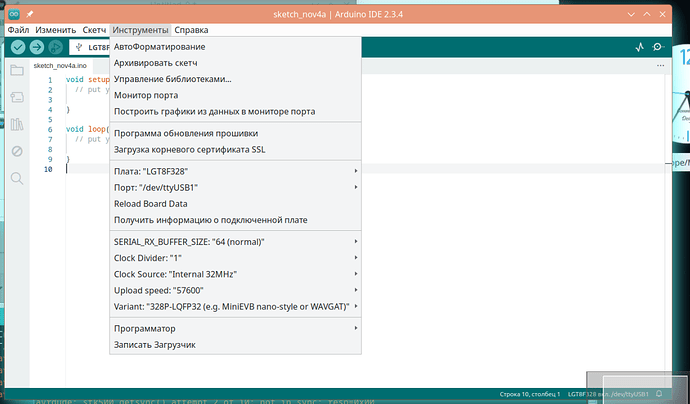This screenshot has height=404, width=690.
Task: Open the Справка menu
Action: click(x=191, y=30)
